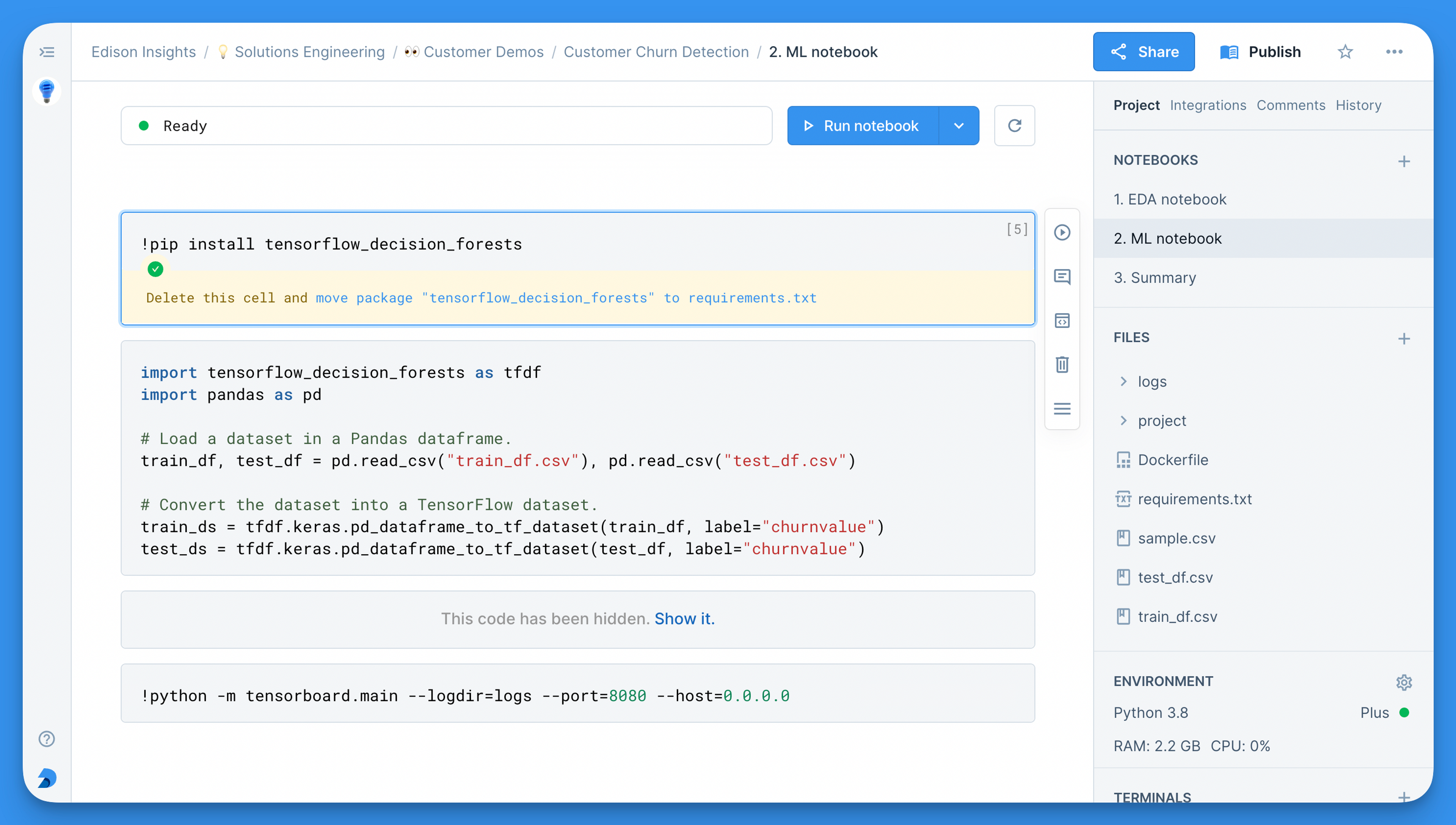Open the 1. EDA notebook
This screenshot has width=1456, height=825.
coord(1263,199)
